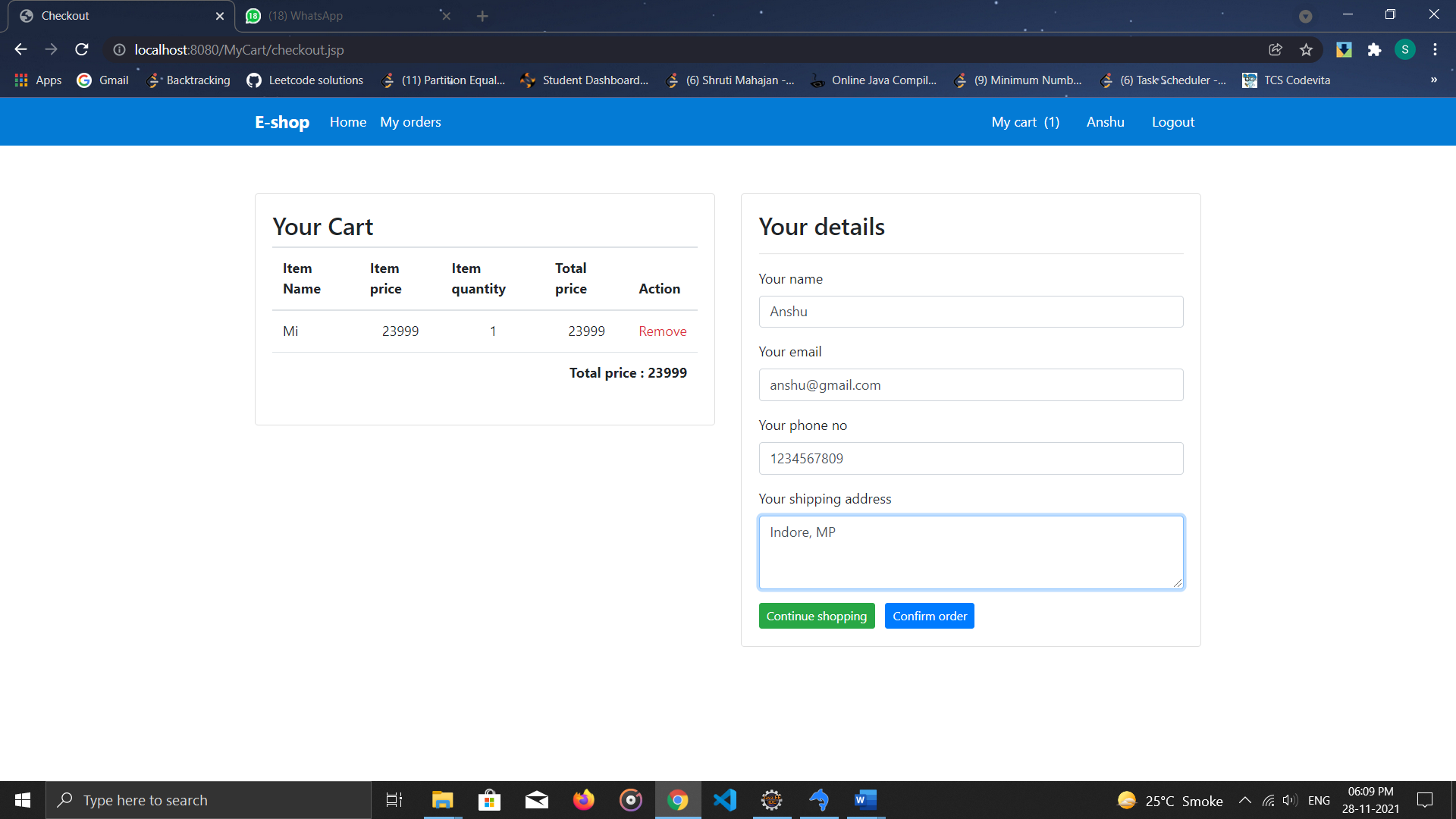The image size is (1456, 819).
Task: Open Firefox from the taskbar
Action: click(x=584, y=800)
